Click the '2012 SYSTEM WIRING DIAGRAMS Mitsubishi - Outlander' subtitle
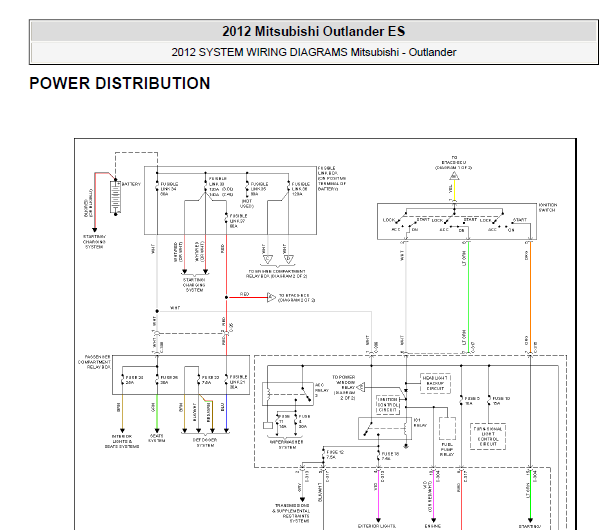This screenshot has width=602, height=530. [313, 52]
